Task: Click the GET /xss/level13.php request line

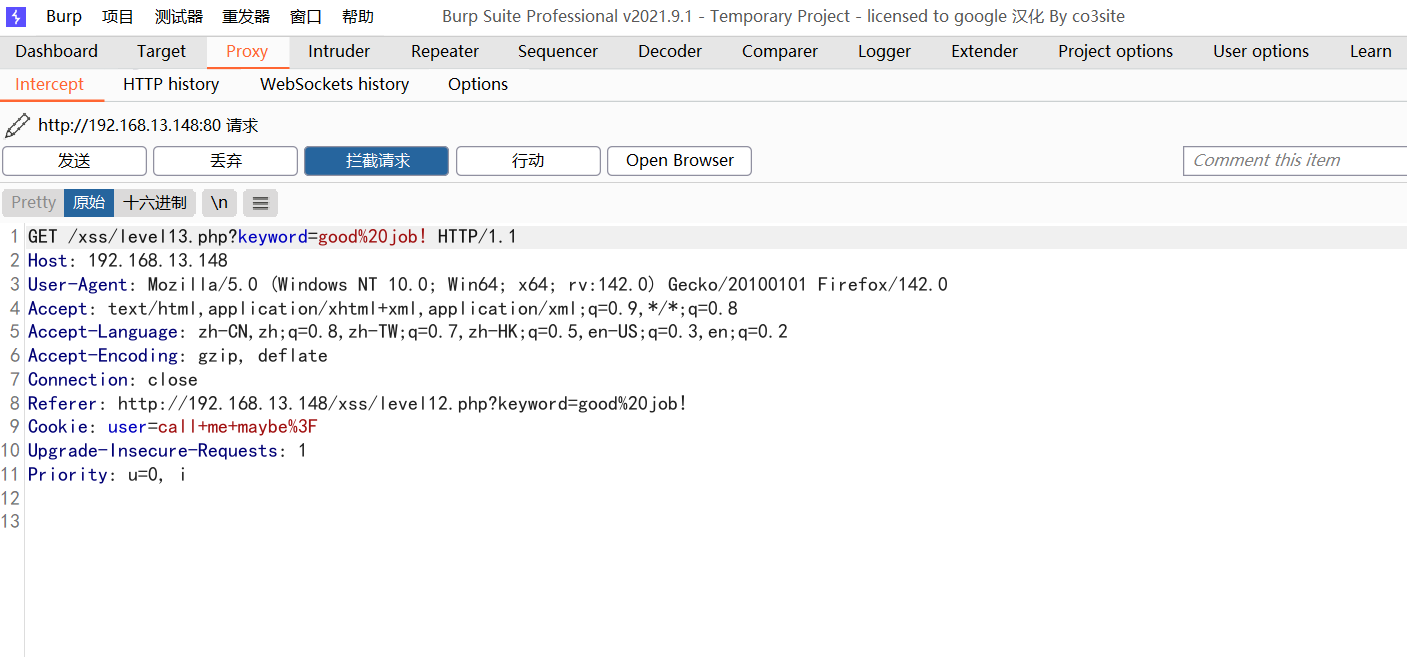Action: coord(272,237)
